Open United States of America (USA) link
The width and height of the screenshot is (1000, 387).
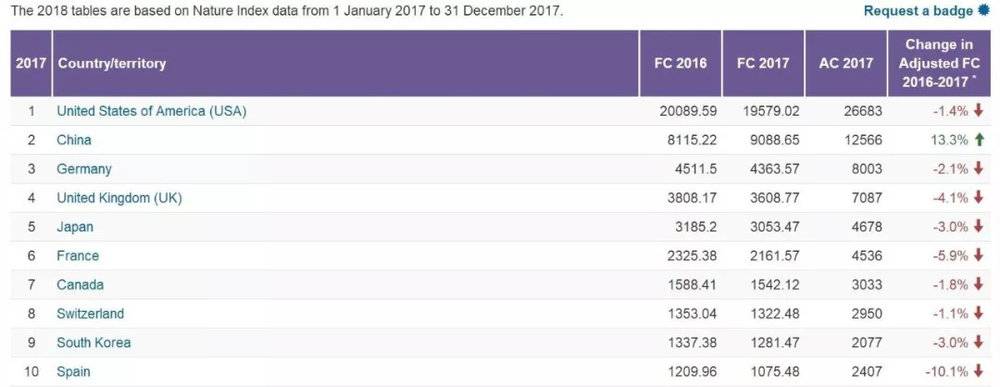(152, 111)
